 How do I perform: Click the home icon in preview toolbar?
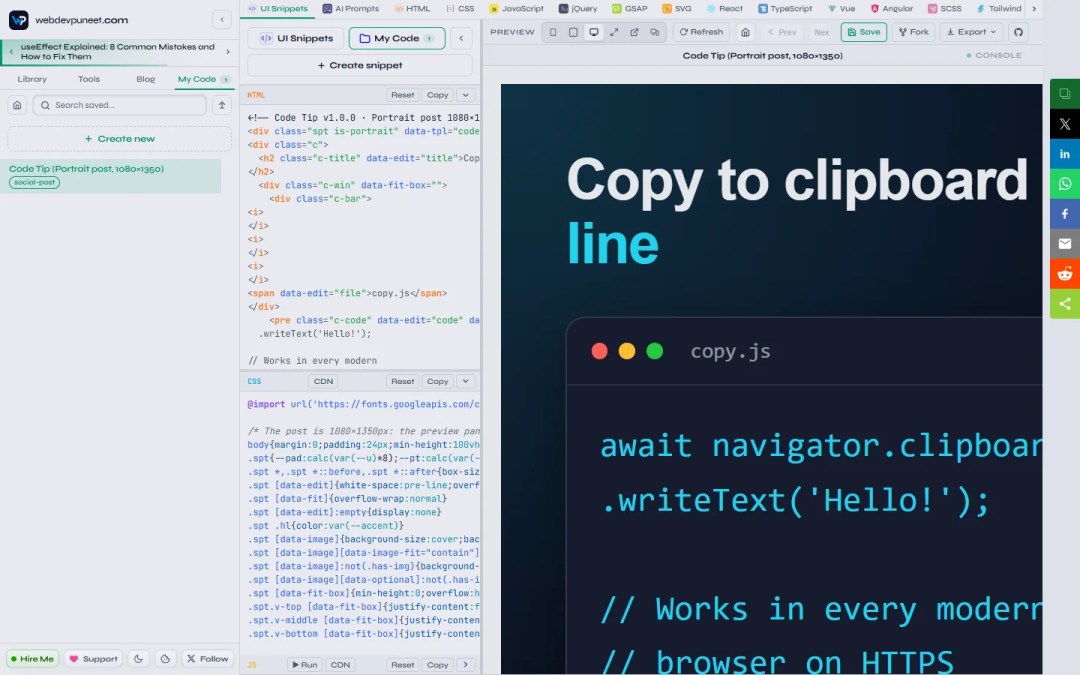coord(745,32)
